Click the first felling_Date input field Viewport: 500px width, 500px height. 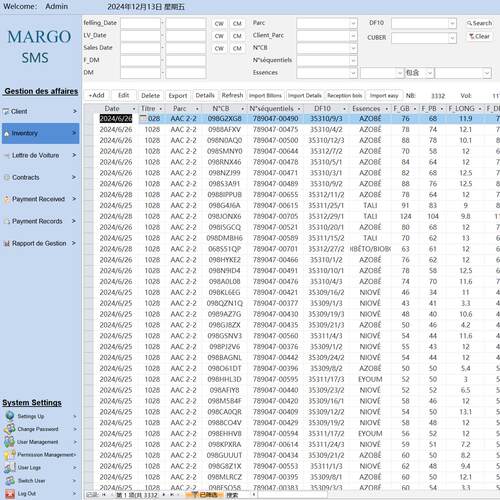(140, 23)
